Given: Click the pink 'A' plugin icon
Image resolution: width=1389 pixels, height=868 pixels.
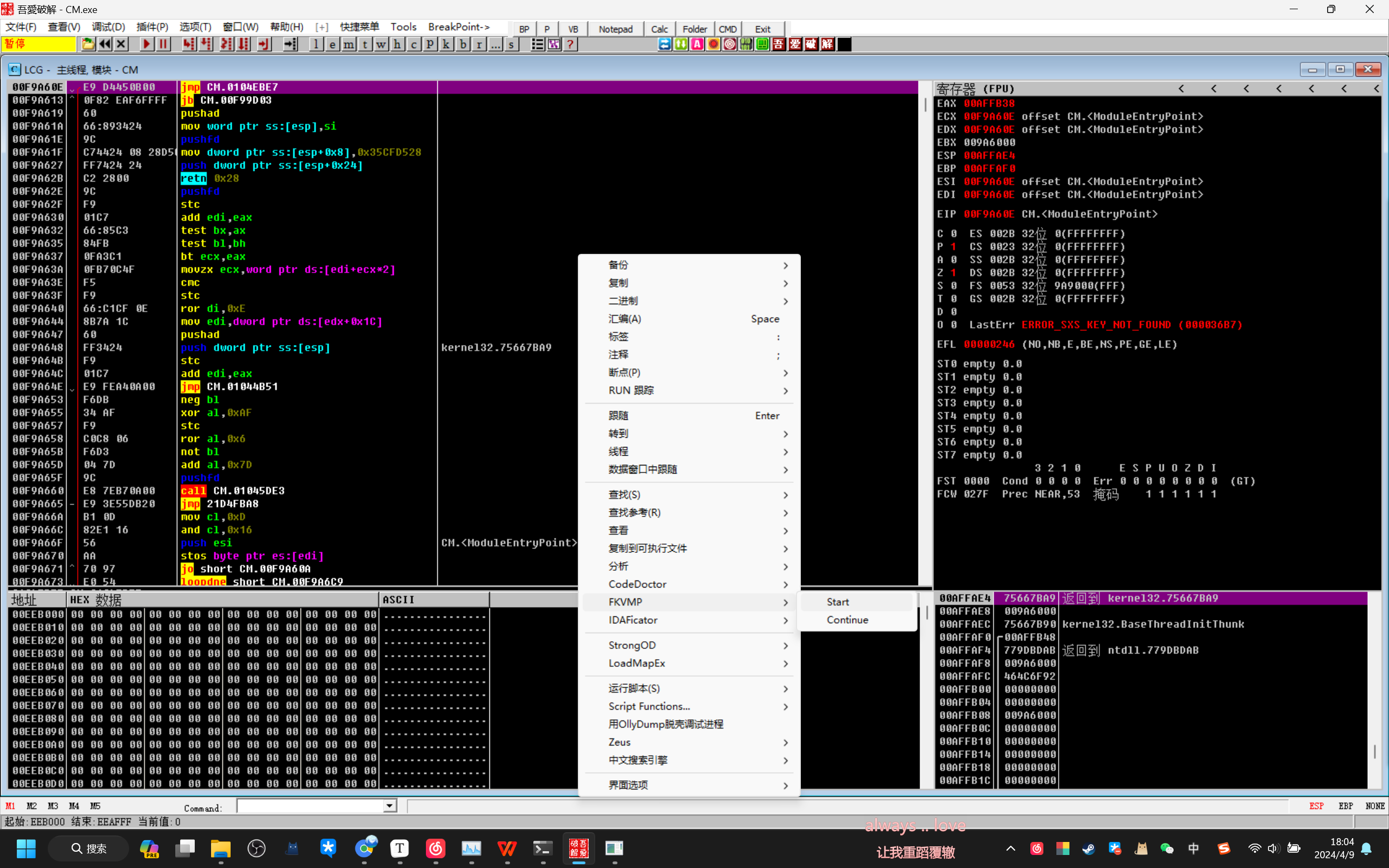Looking at the screenshot, I should click(x=697, y=44).
